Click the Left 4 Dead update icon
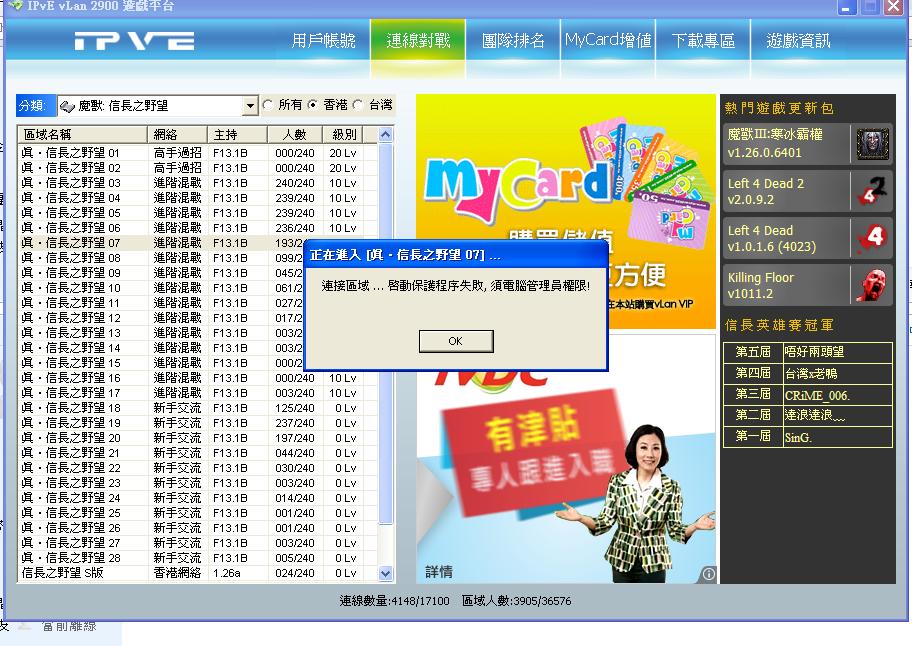 tap(872, 238)
